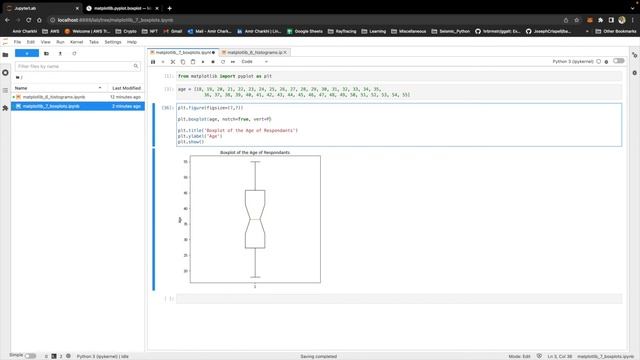
Task: Restart the kernel with circular arrow
Action: [x=223, y=62]
